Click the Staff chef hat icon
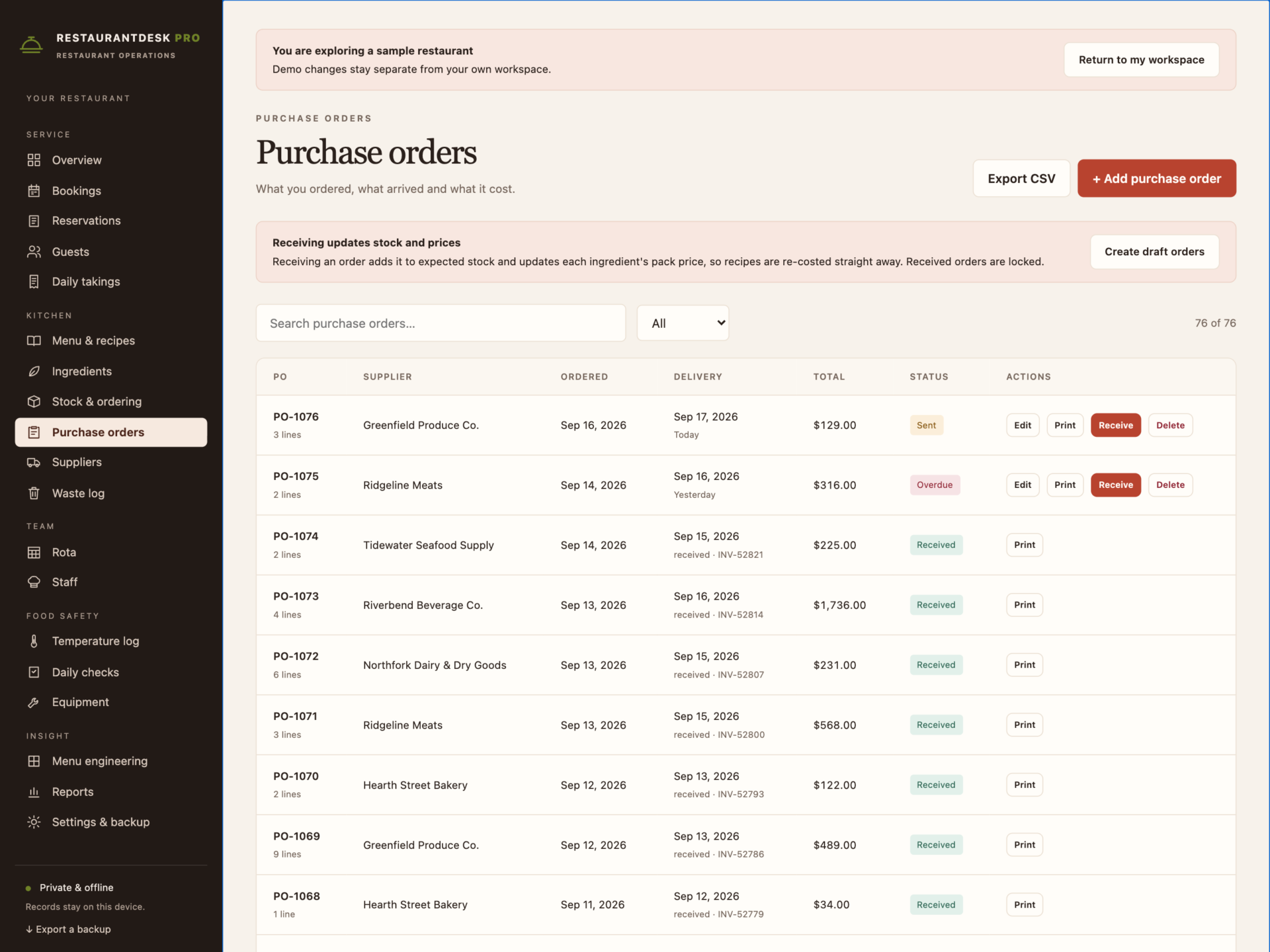 click(34, 582)
